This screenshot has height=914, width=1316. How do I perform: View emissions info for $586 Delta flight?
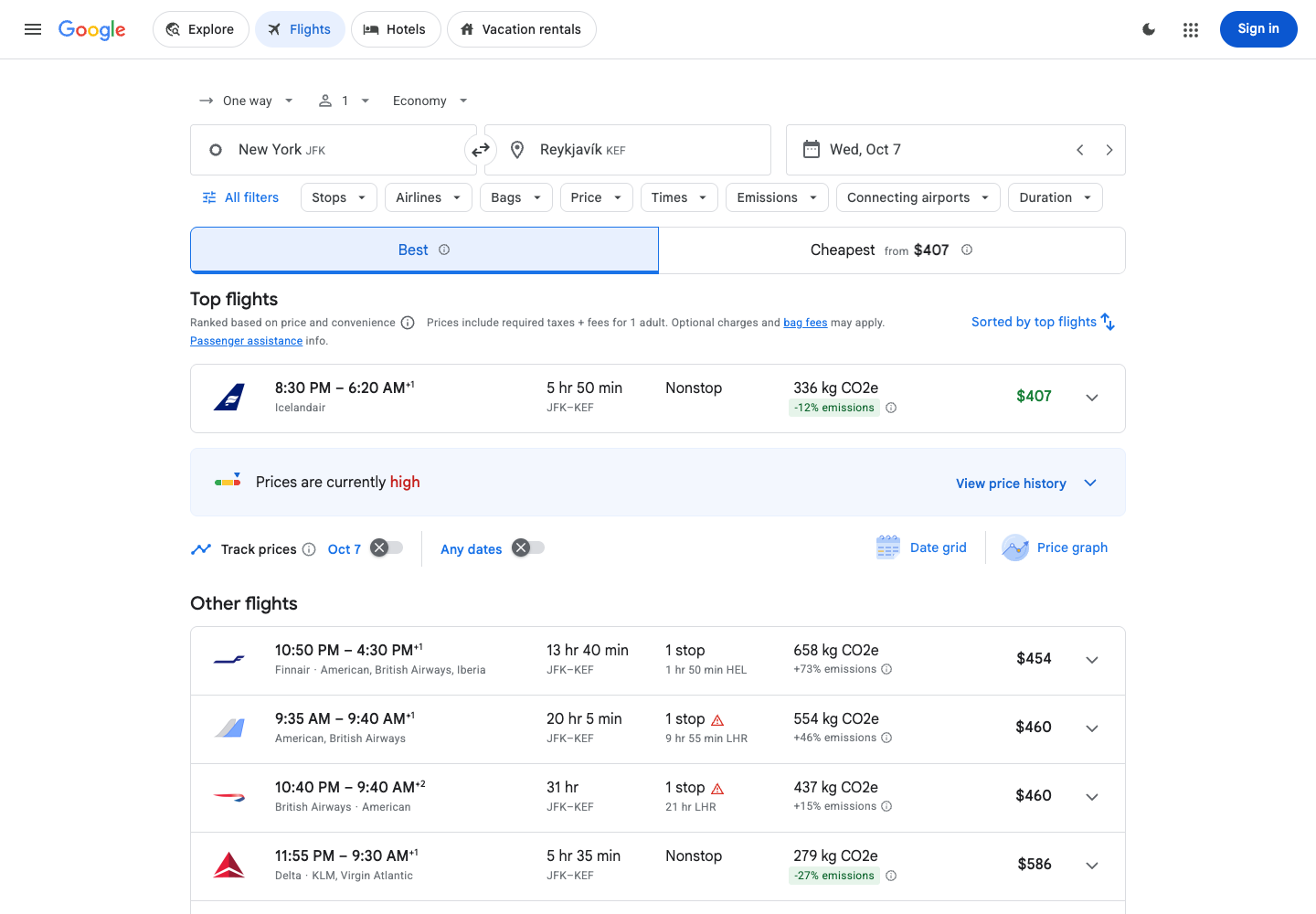[891, 876]
